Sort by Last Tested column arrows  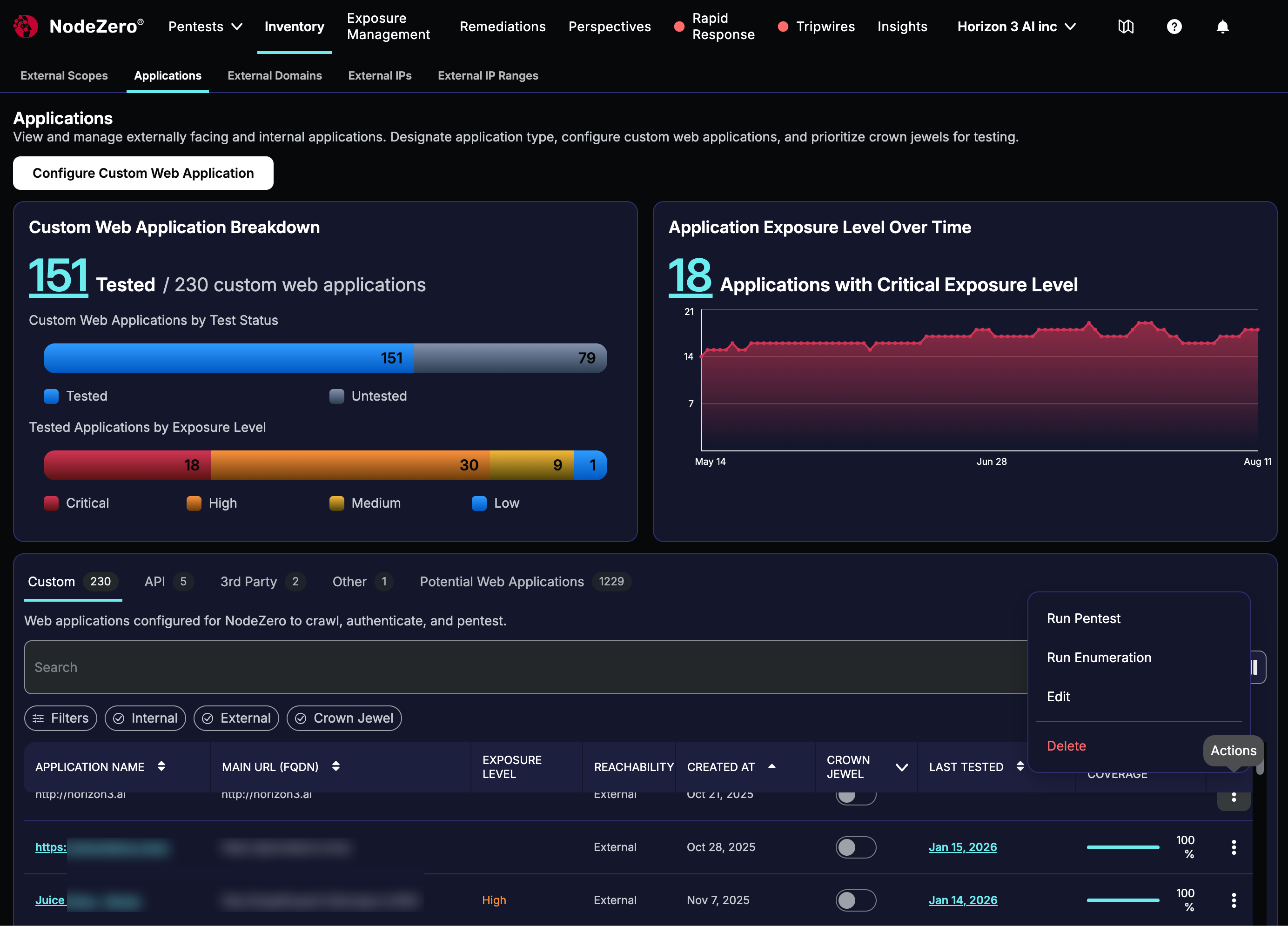click(1020, 766)
